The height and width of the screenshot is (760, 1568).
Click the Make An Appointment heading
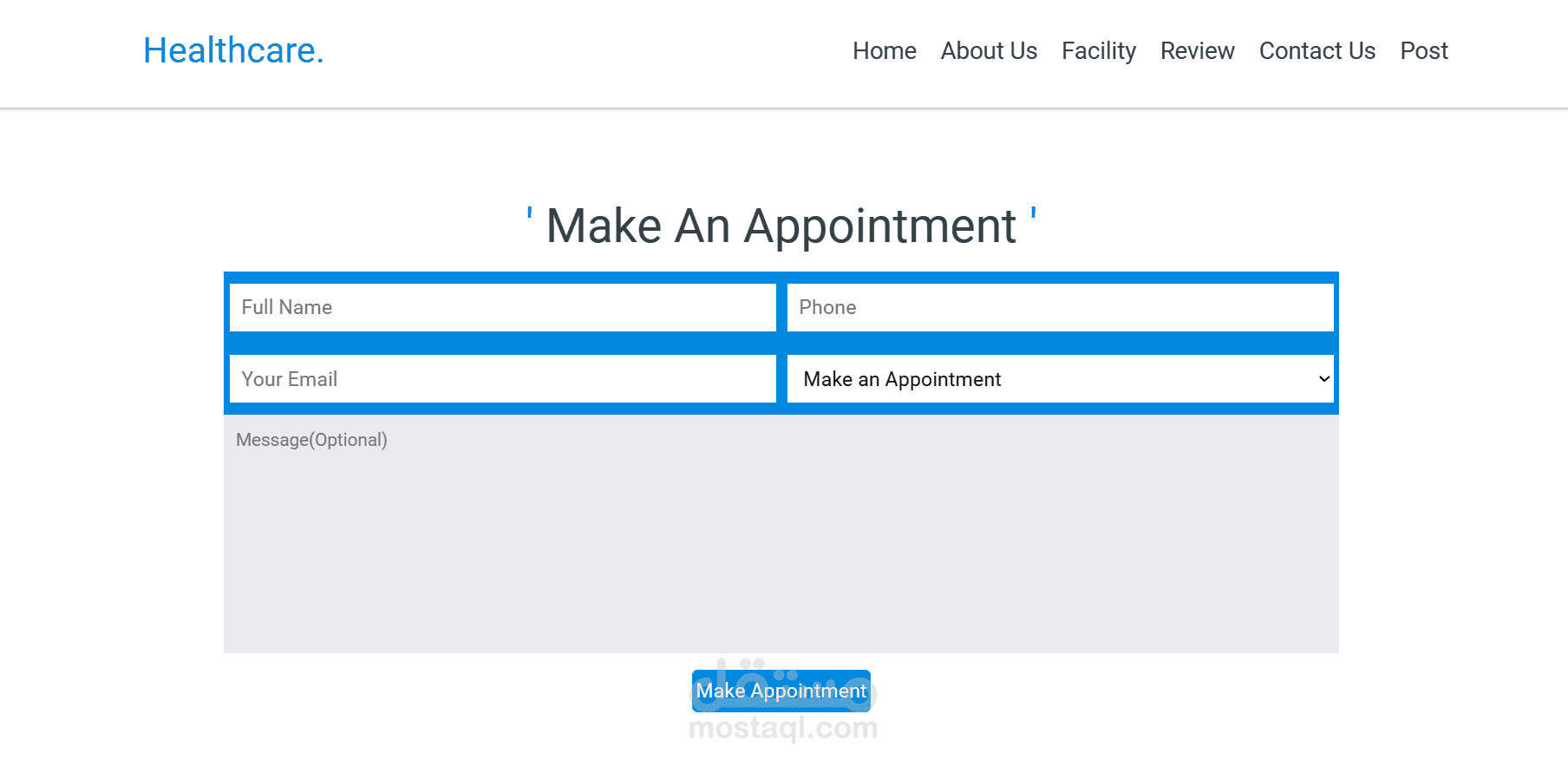[x=781, y=226]
